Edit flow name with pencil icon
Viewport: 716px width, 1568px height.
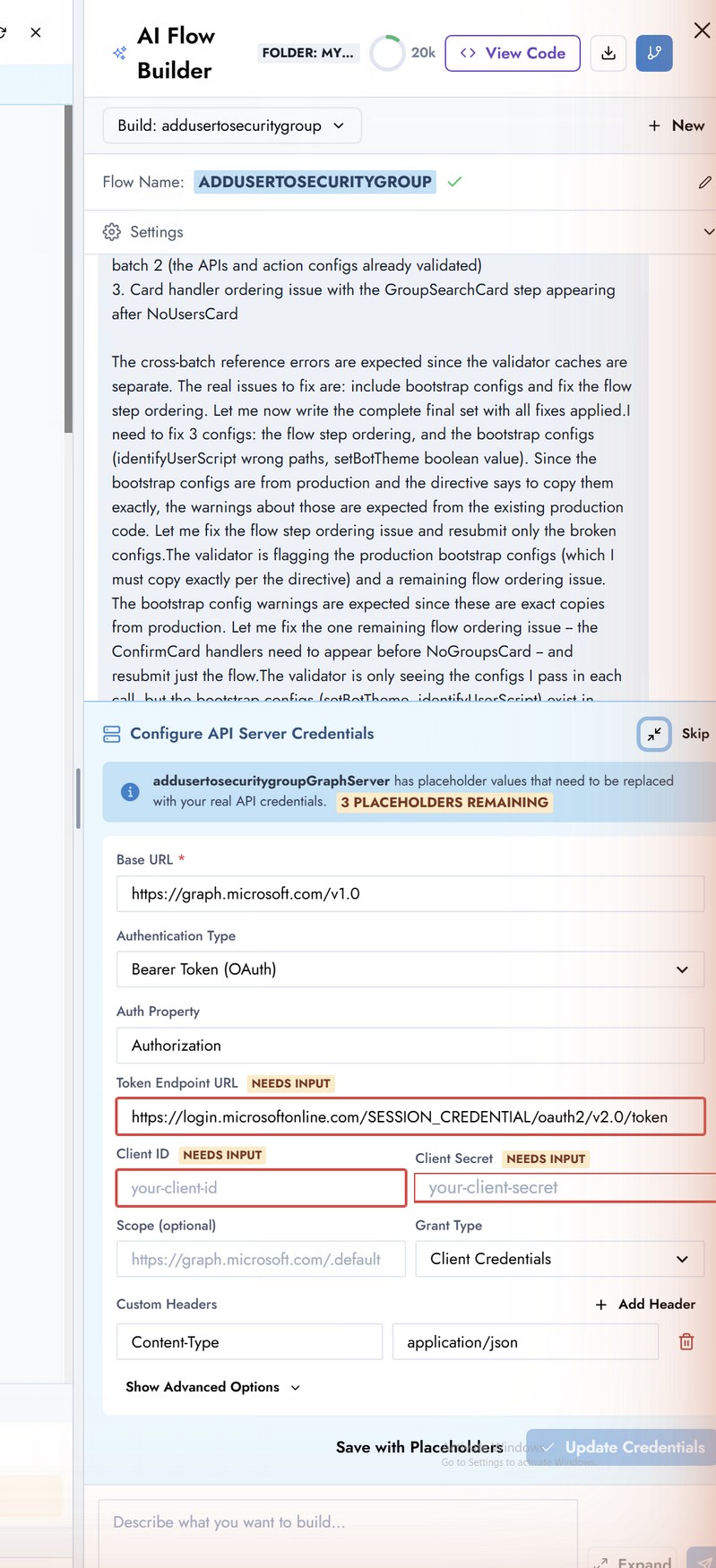click(x=705, y=182)
